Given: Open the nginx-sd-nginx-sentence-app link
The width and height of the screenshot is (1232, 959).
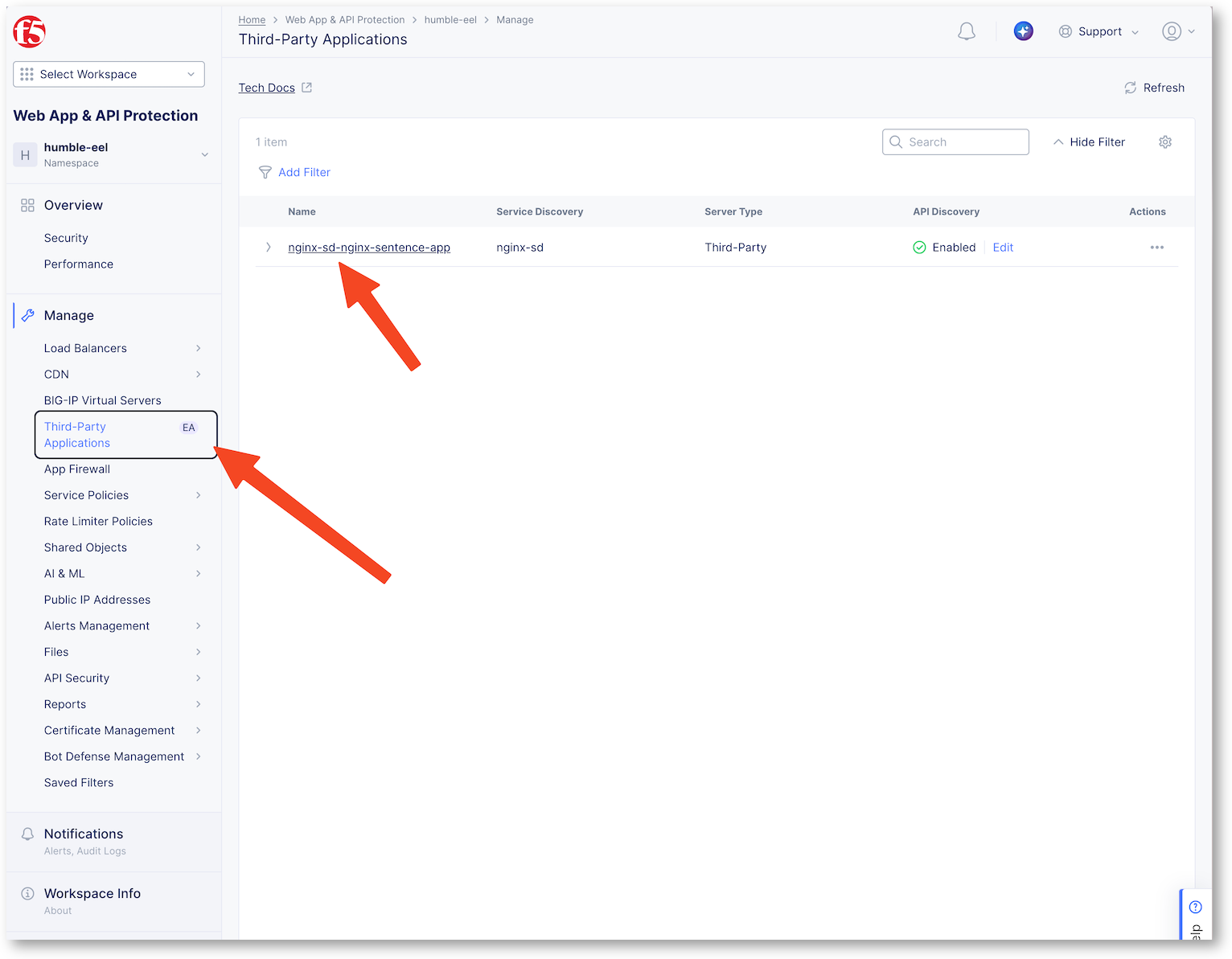Looking at the screenshot, I should 369,248.
